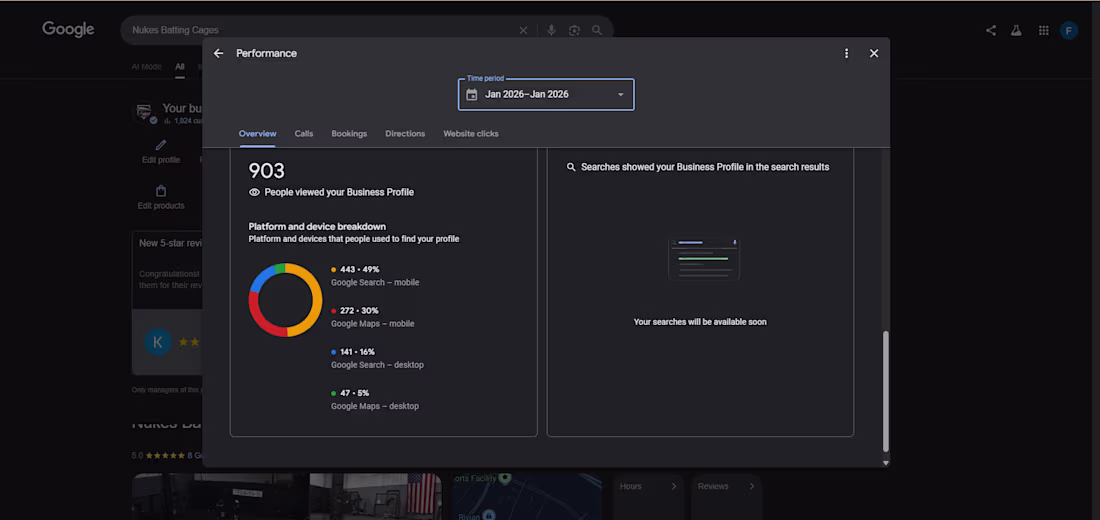
Task: Click the American flag photo thumbnail
Action: pyautogui.click(x=375, y=496)
